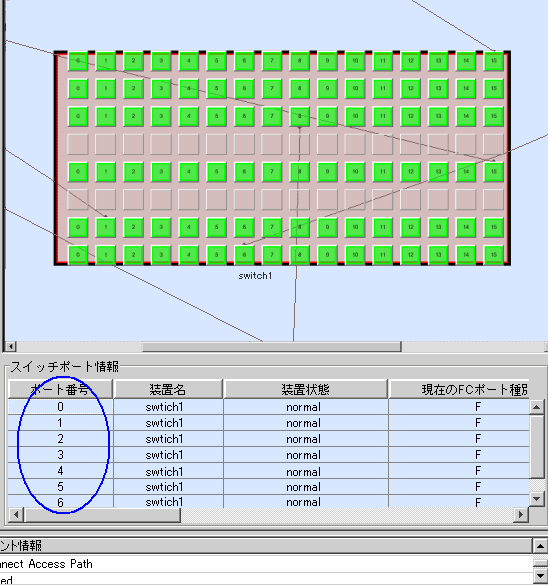
Task: Select port 13 in the seventh port row
Action: coord(438,227)
